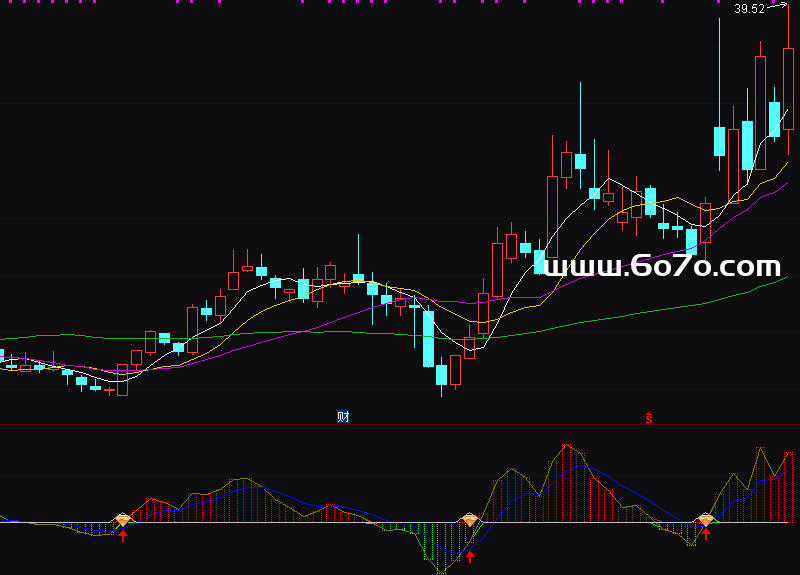The width and height of the screenshot is (800, 575).
Task: Select the middle diamond buy signal icon
Action: pyautogui.click(x=470, y=519)
